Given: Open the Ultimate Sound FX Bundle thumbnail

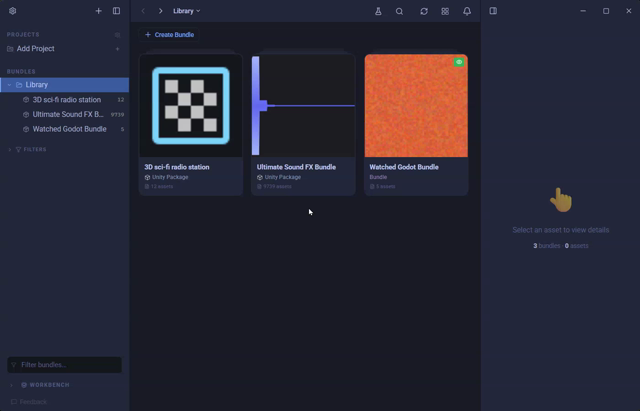Looking at the screenshot, I should [x=303, y=106].
